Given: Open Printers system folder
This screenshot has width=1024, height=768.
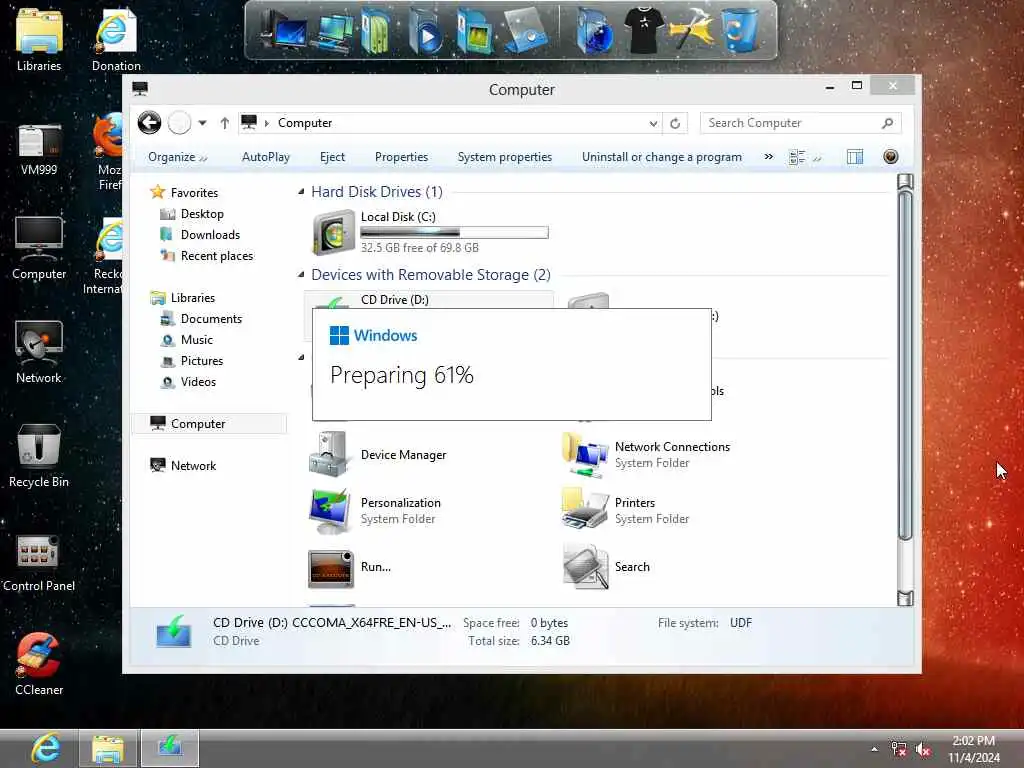Looking at the screenshot, I should click(626, 511).
